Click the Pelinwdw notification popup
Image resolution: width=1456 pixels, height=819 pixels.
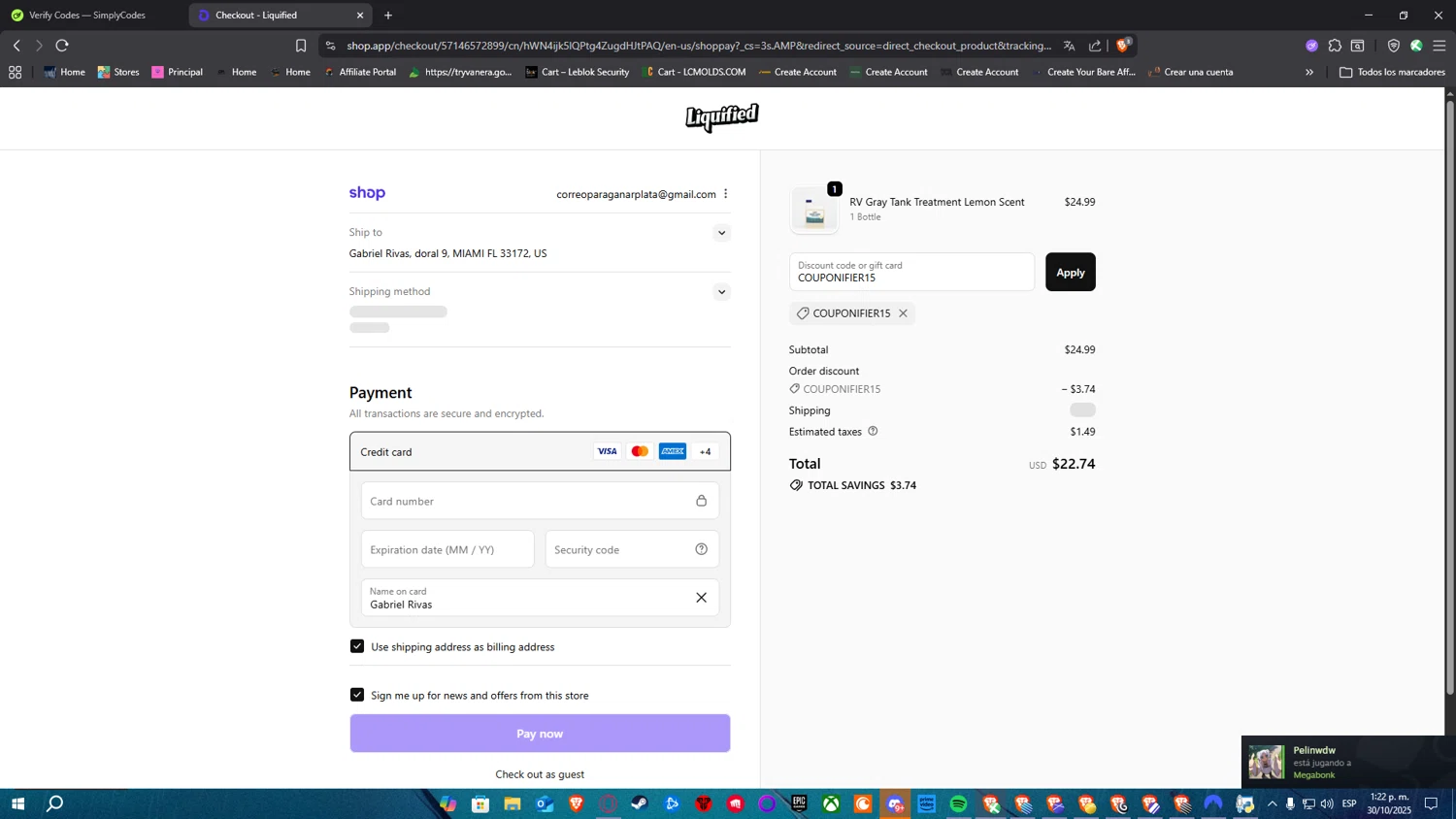pos(1348,762)
